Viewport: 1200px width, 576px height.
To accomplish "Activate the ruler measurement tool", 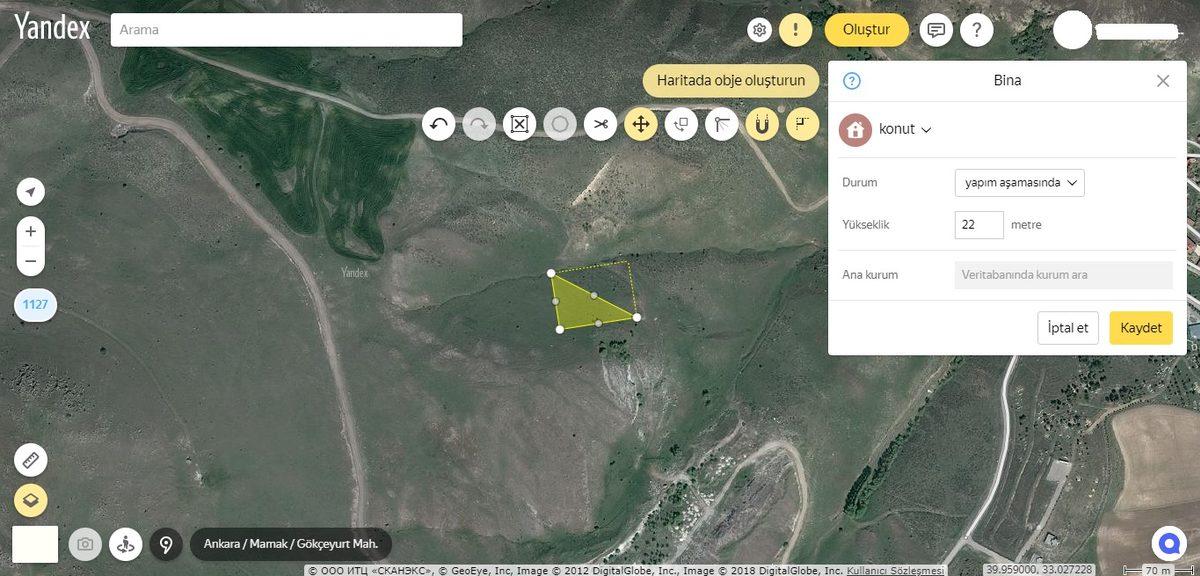I will pyautogui.click(x=30, y=459).
